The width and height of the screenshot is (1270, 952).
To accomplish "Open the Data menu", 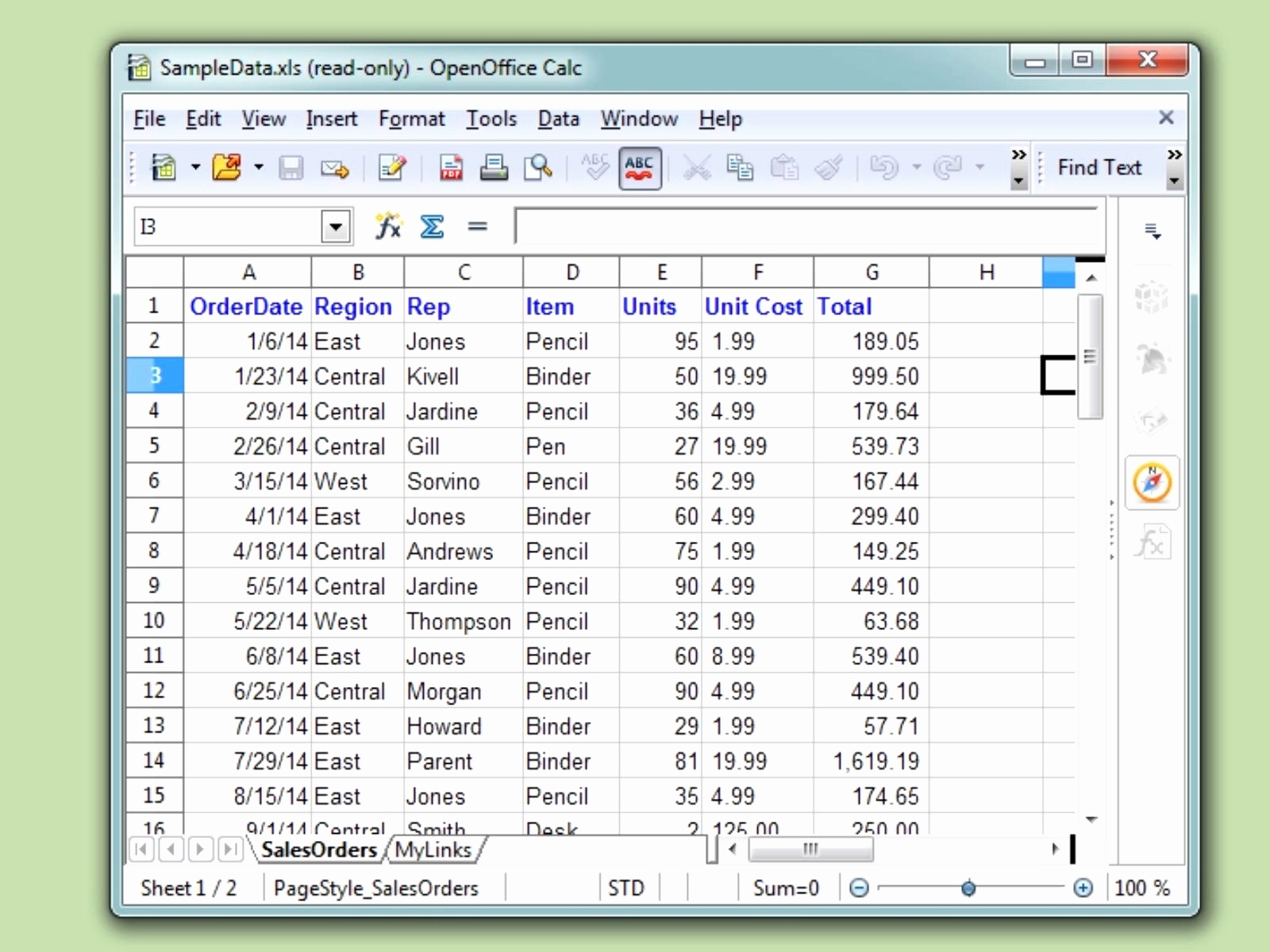I will [x=558, y=119].
